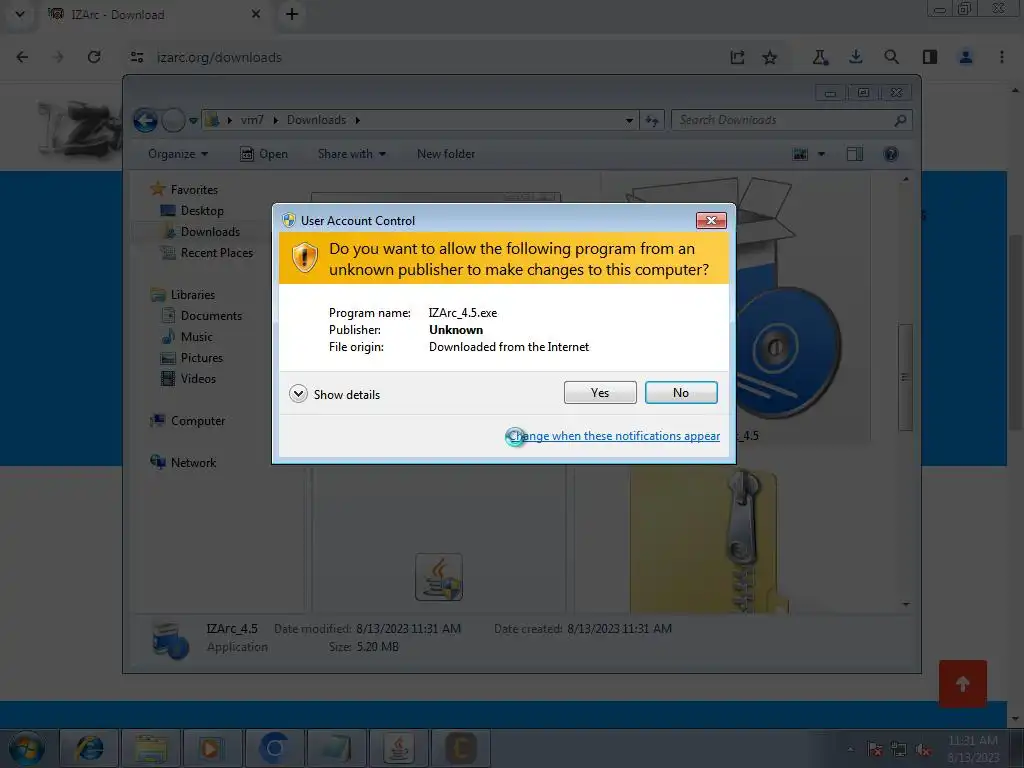Click the site information icon in address bar
The width and height of the screenshot is (1024, 768).
tap(137, 57)
